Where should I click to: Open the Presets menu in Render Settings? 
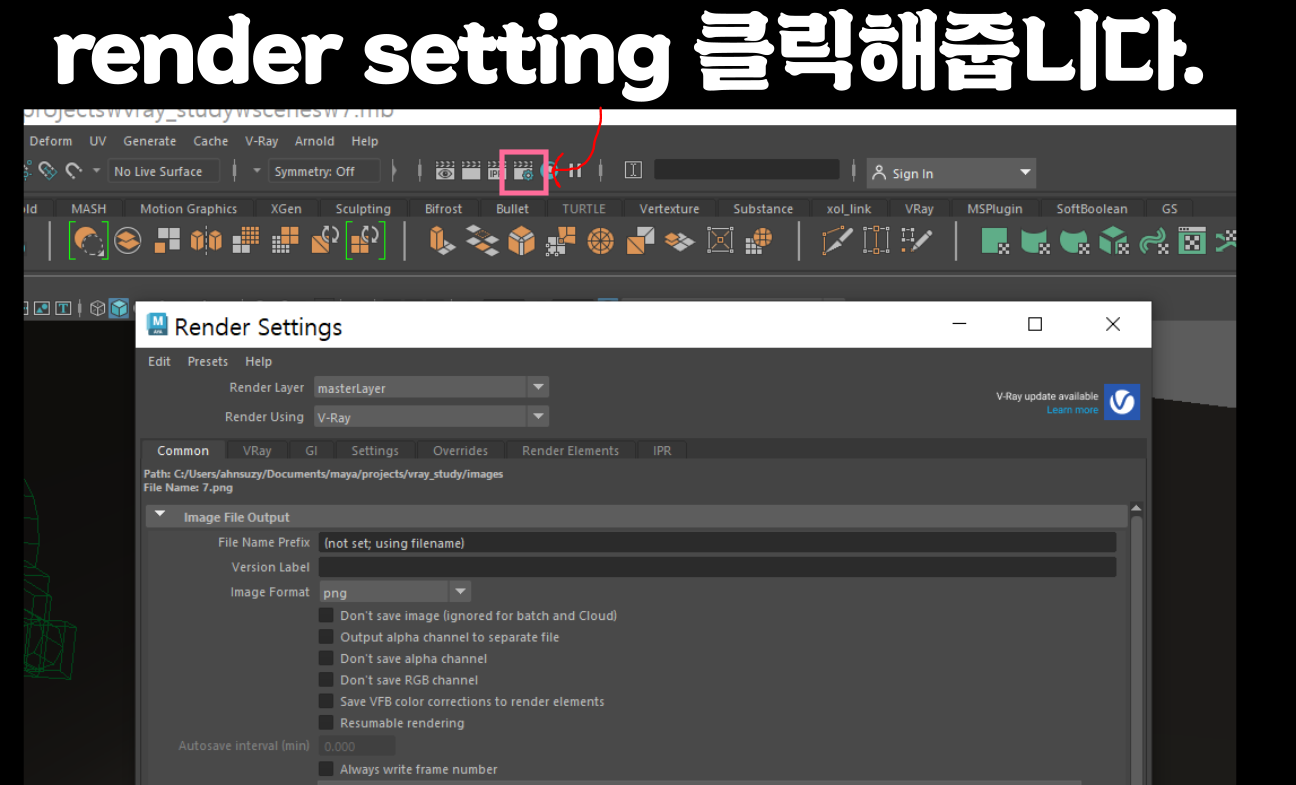208,361
